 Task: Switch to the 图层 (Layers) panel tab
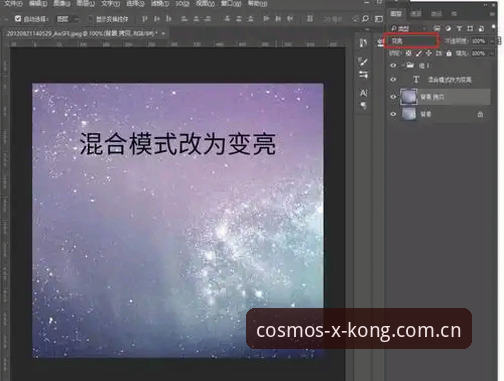tap(396, 13)
